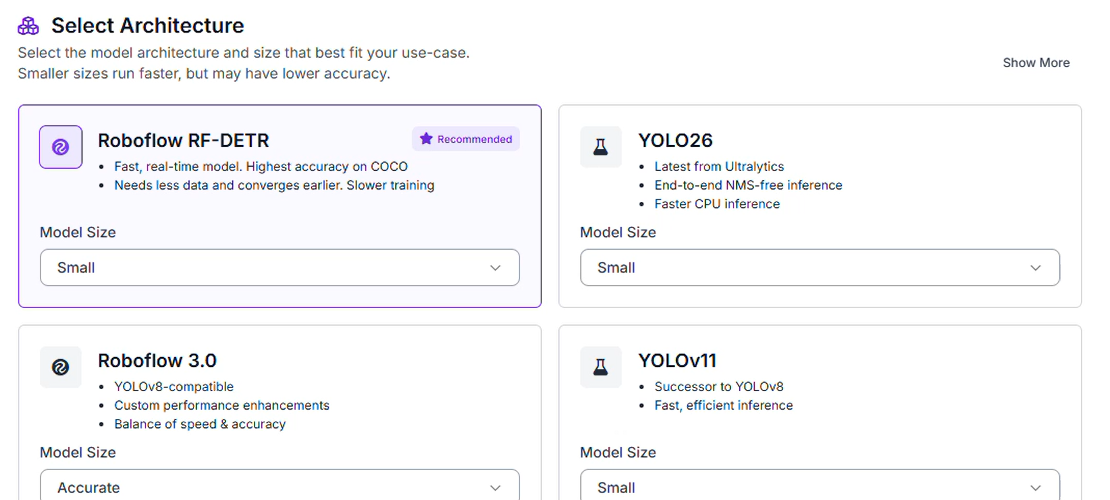Select the YOLO26 card title
The width and height of the screenshot is (1110, 500).
tap(675, 140)
